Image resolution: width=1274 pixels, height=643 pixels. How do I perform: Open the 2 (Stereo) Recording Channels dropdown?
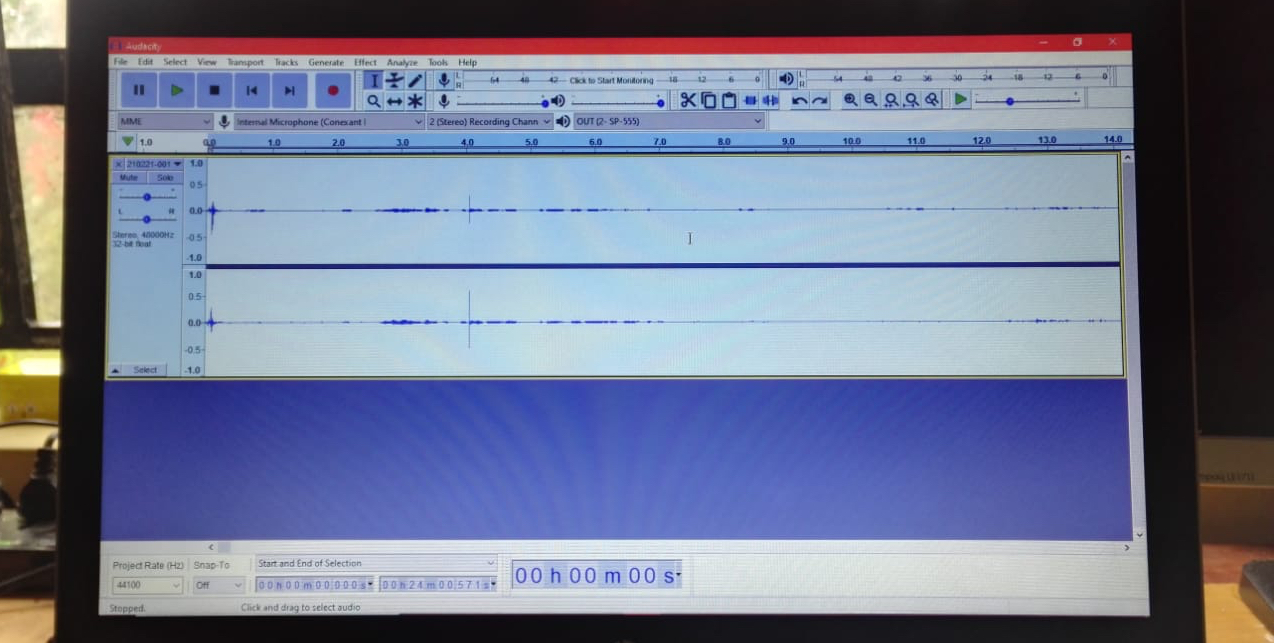490,121
